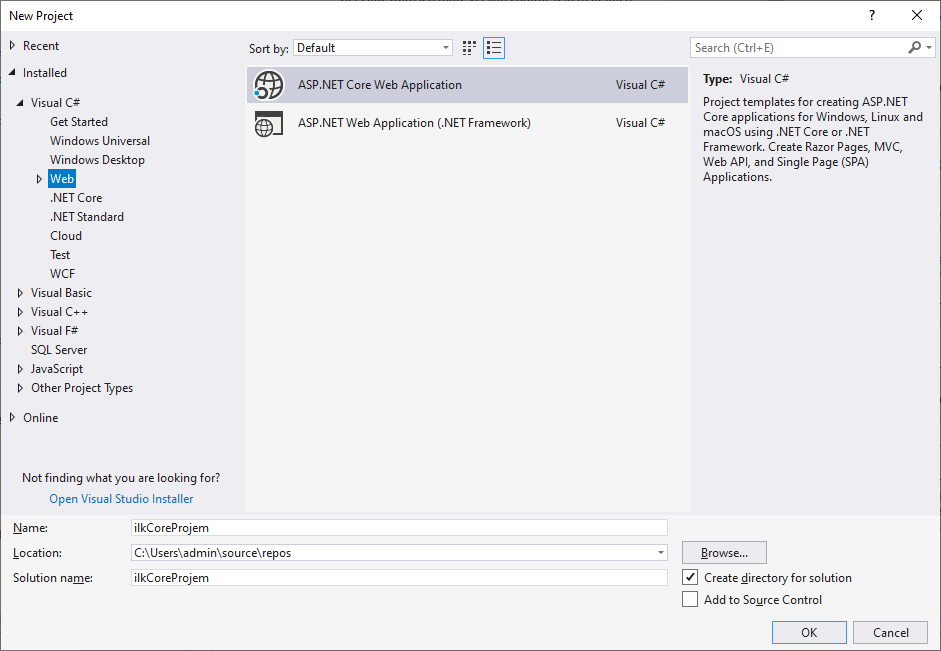Select Test category
This screenshot has height=651, width=941.
[x=60, y=255]
